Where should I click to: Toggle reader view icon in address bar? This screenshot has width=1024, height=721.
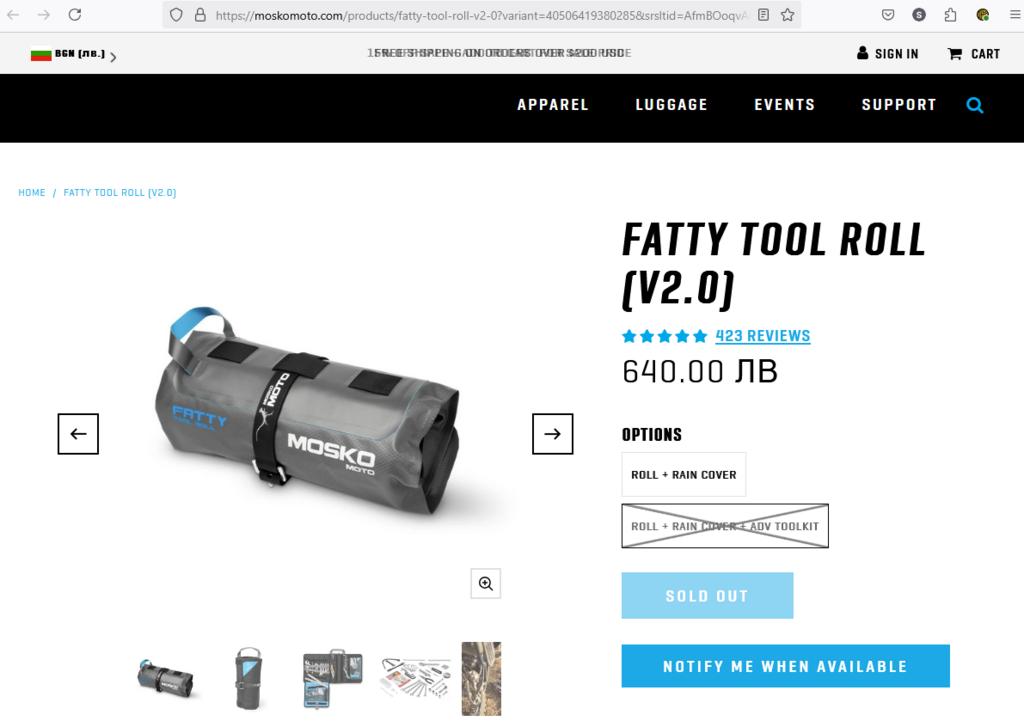(763, 15)
